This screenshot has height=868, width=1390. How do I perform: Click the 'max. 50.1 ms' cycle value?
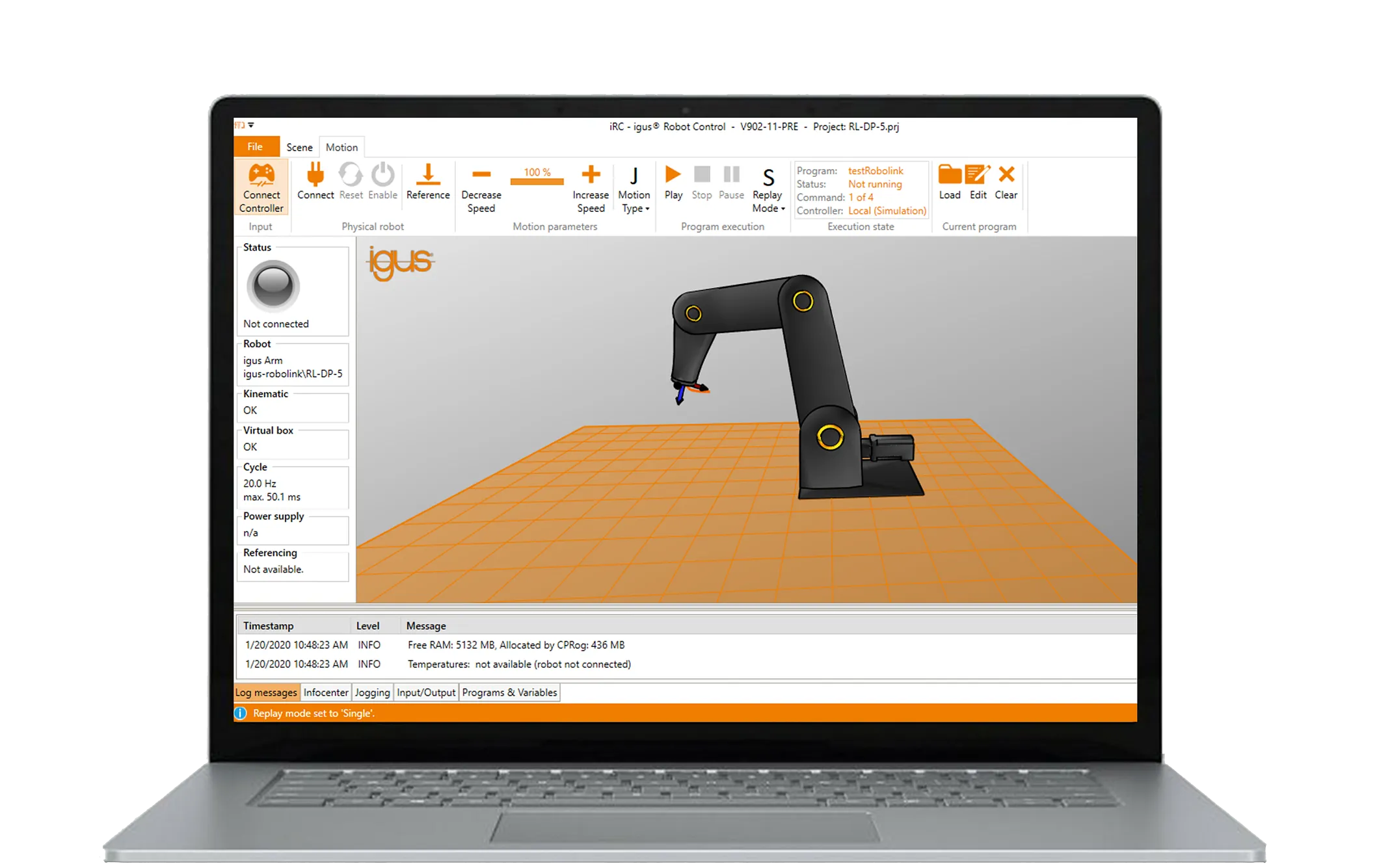click(x=272, y=497)
